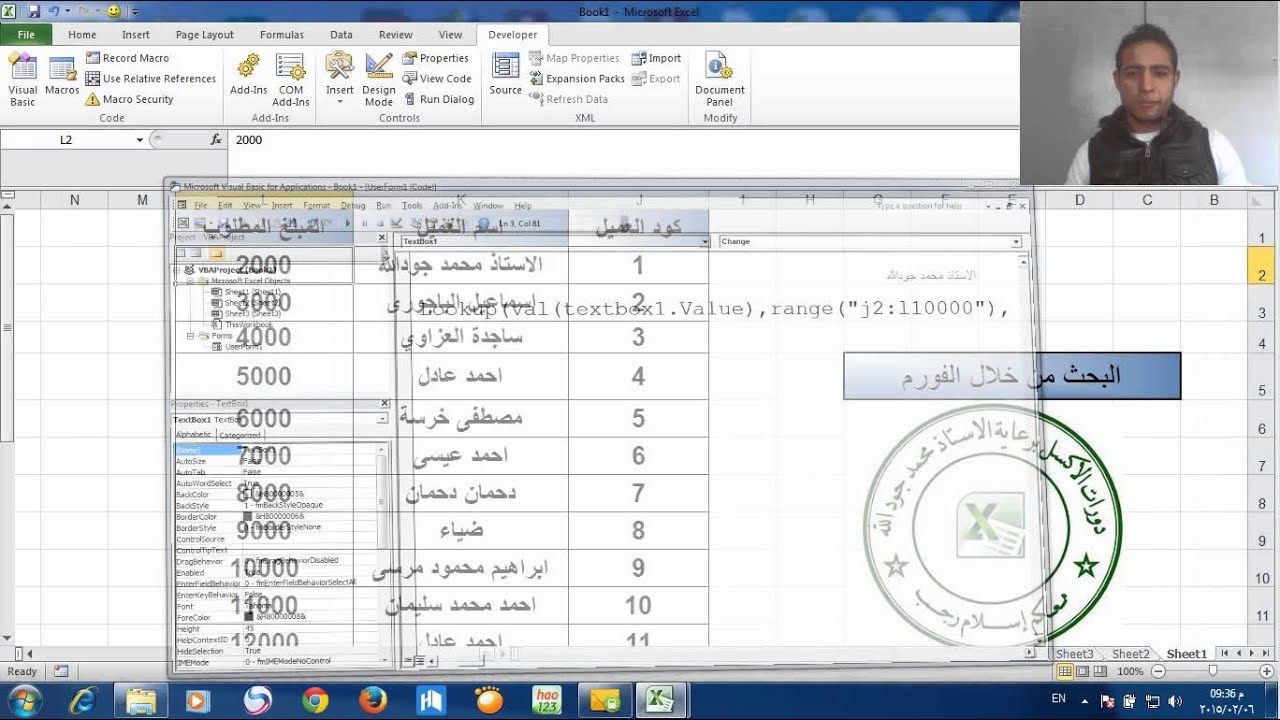Open Change procedure dropdown in VBA window
The image size is (1280, 720).
point(1016,242)
